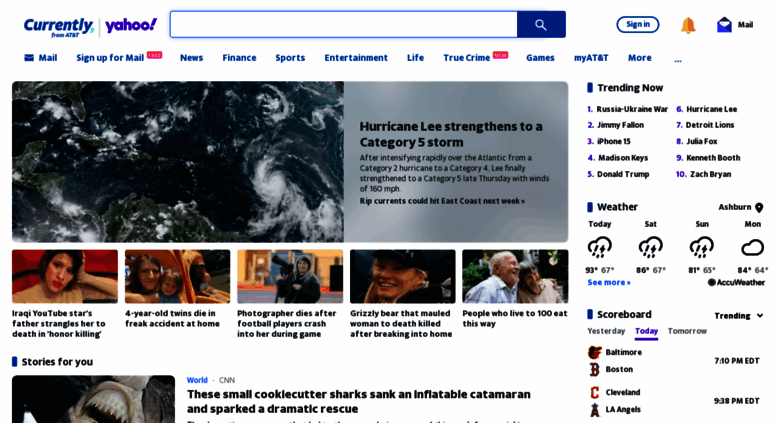Viewport: 777px width, 423px height.
Task: Click the Cleveland team logo
Action: click(595, 392)
